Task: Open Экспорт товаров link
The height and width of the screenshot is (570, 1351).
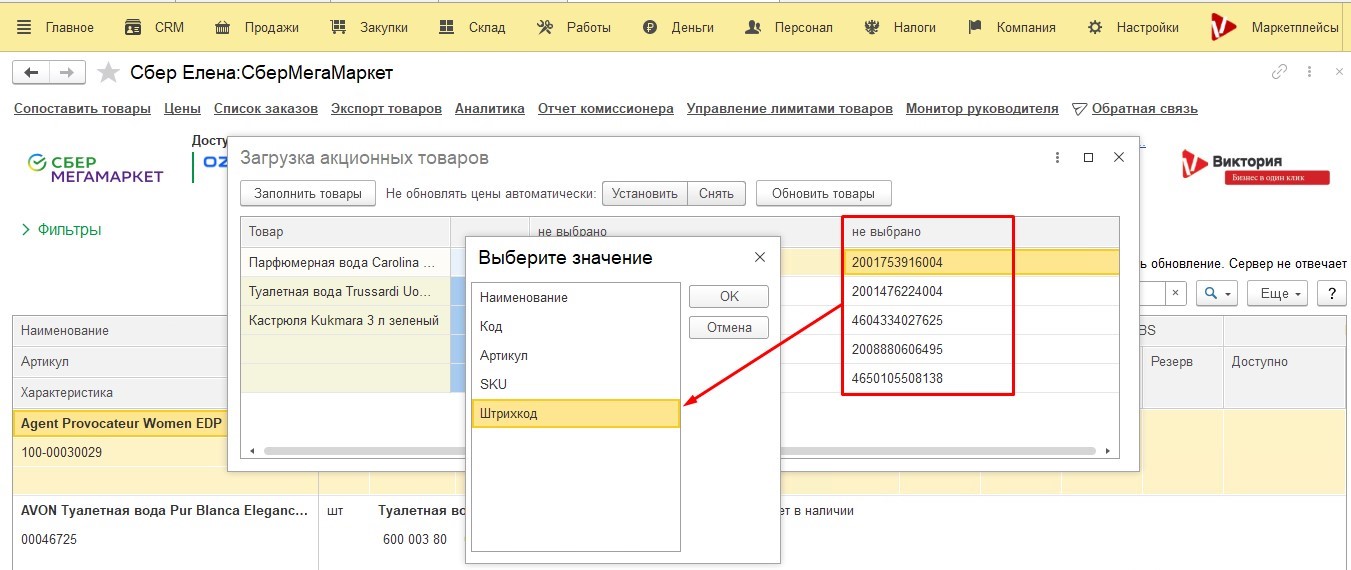Action: point(386,108)
